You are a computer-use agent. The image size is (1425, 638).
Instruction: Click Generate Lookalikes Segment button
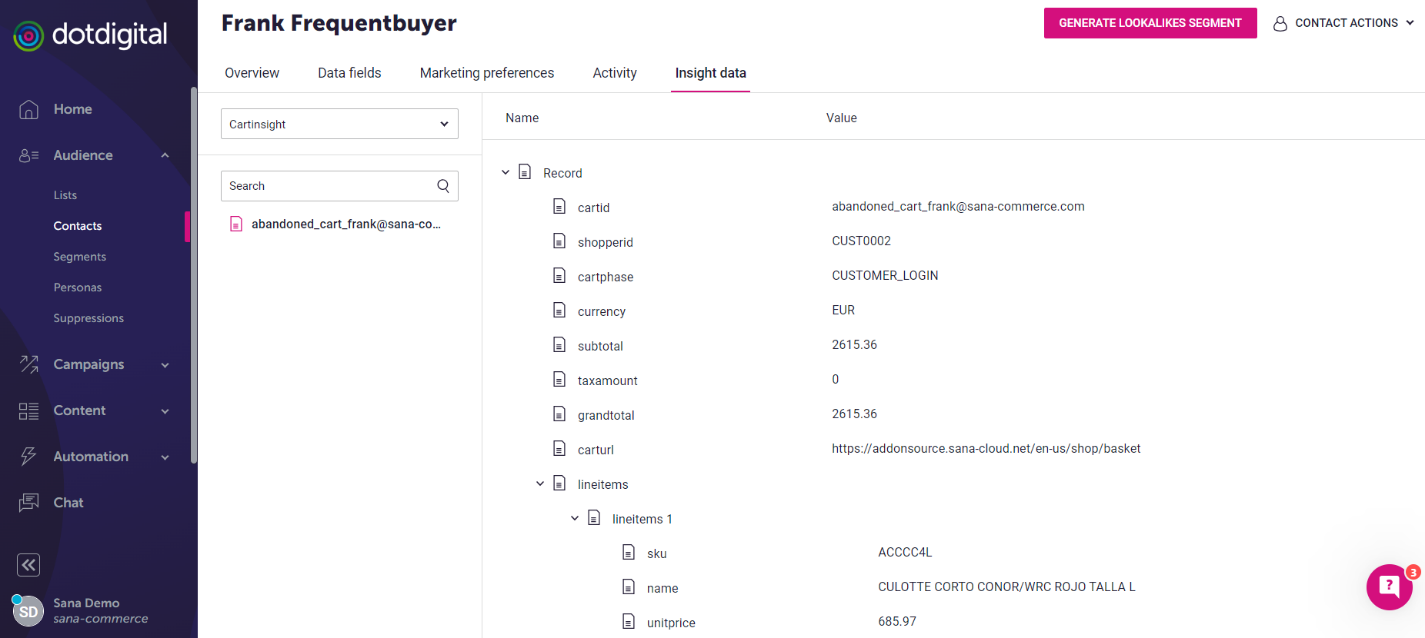[x=1150, y=23]
